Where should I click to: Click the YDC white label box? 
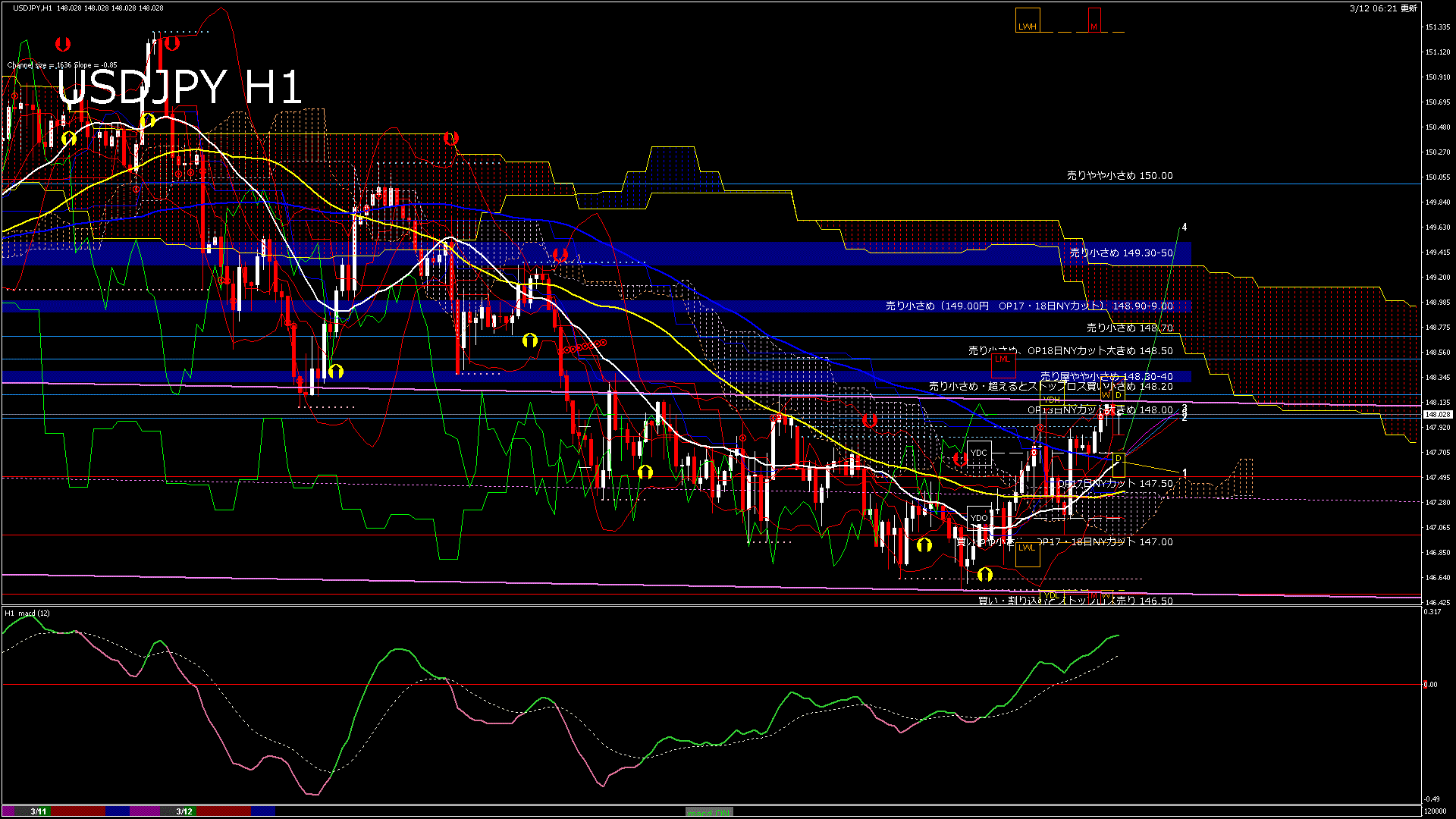(x=979, y=453)
